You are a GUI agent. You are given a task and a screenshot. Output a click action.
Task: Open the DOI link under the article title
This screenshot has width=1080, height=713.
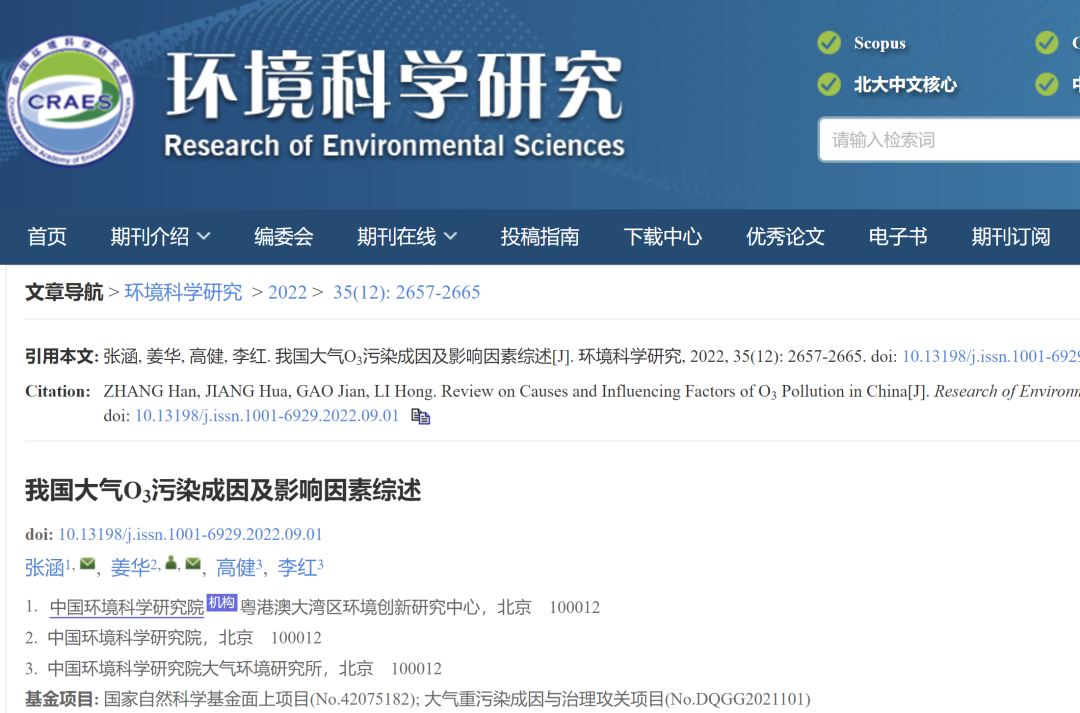coord(190,534)
